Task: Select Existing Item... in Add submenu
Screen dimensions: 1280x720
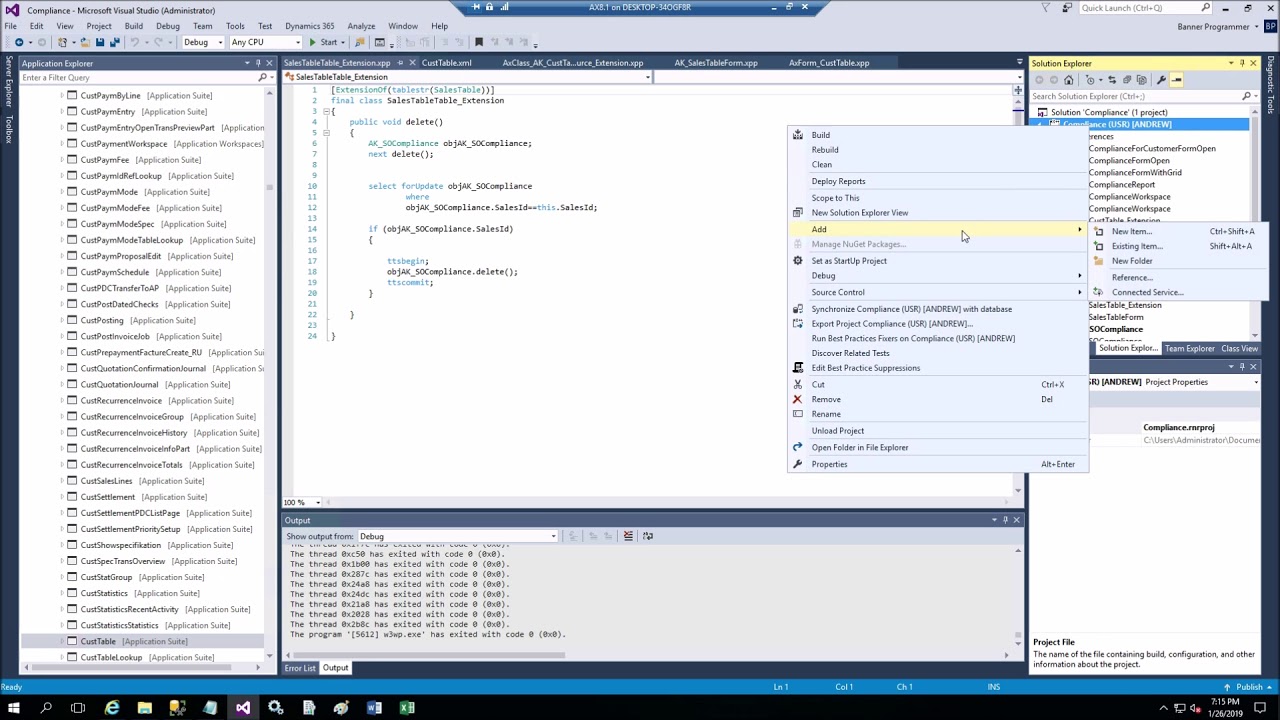Action: tap(1136, 246)
